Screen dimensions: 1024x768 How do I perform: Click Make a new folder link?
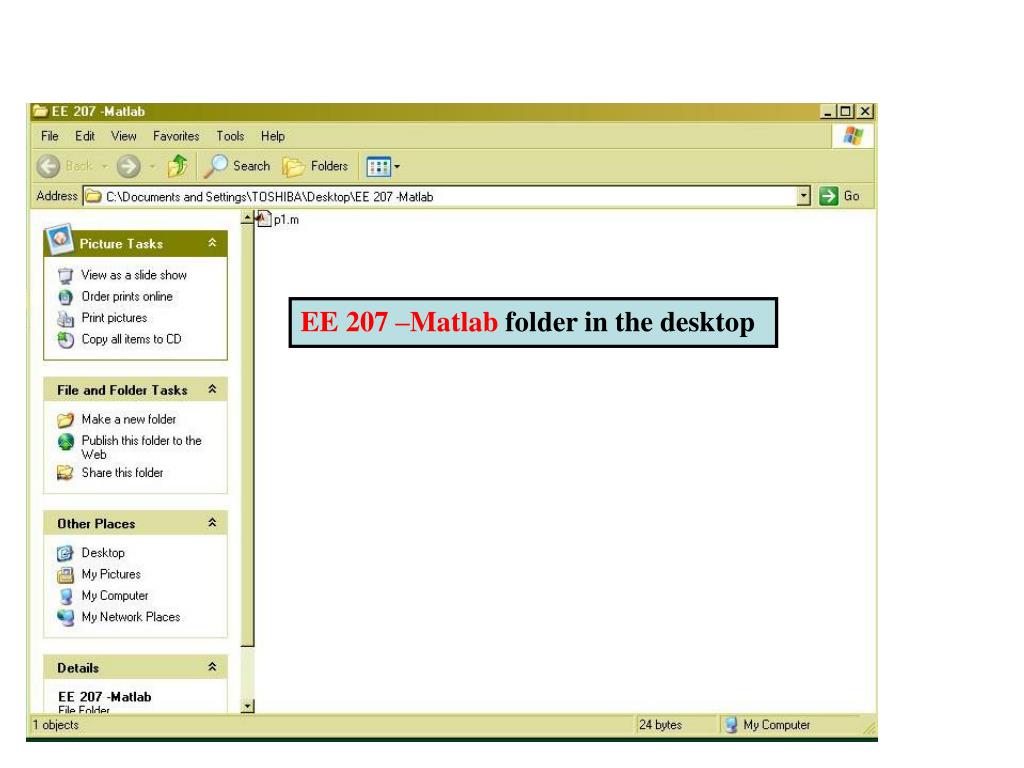click(x=129, y=419)
